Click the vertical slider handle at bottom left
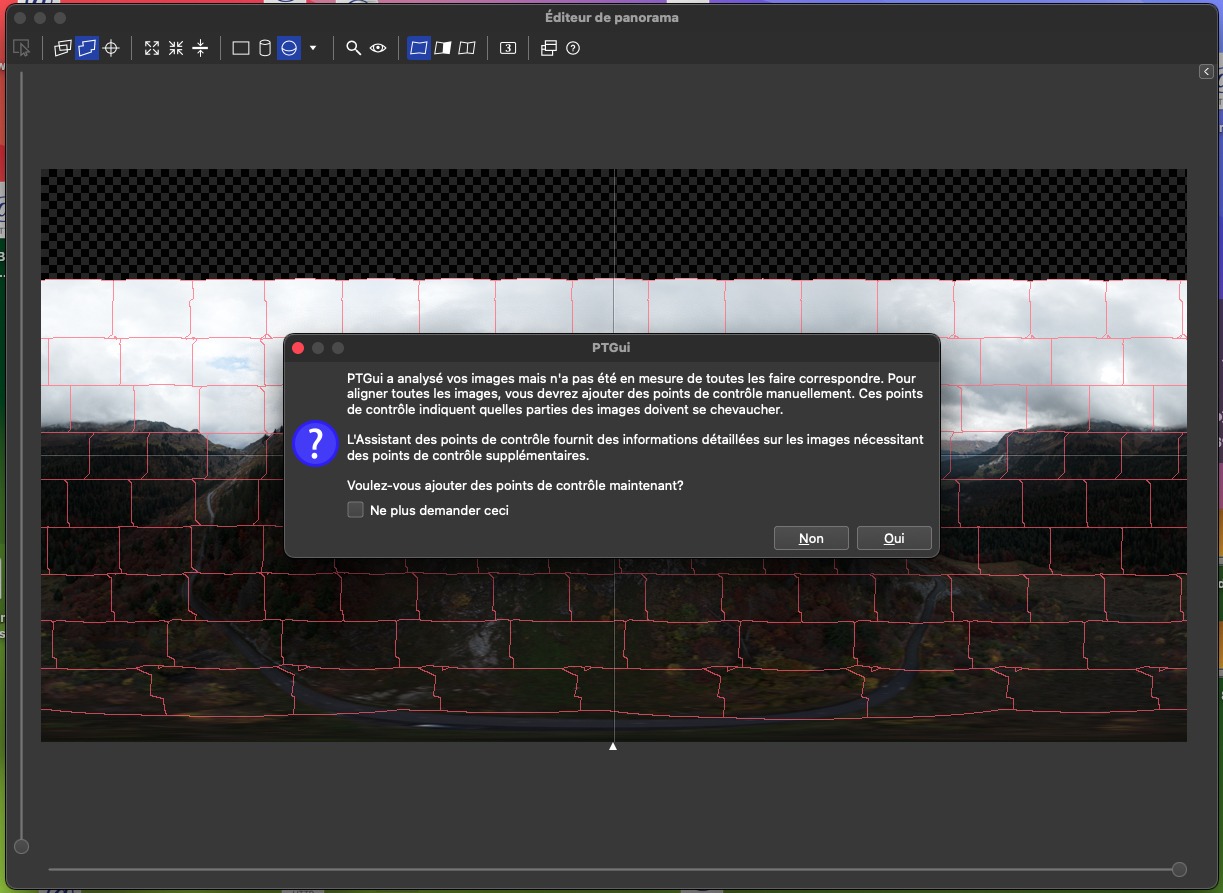1223x893 pixels. coord(21,847)
